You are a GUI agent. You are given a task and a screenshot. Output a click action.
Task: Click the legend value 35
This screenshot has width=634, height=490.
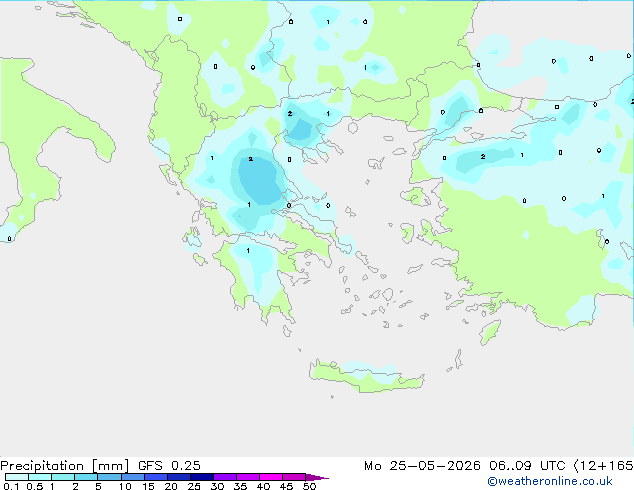(x=240, y=486)
